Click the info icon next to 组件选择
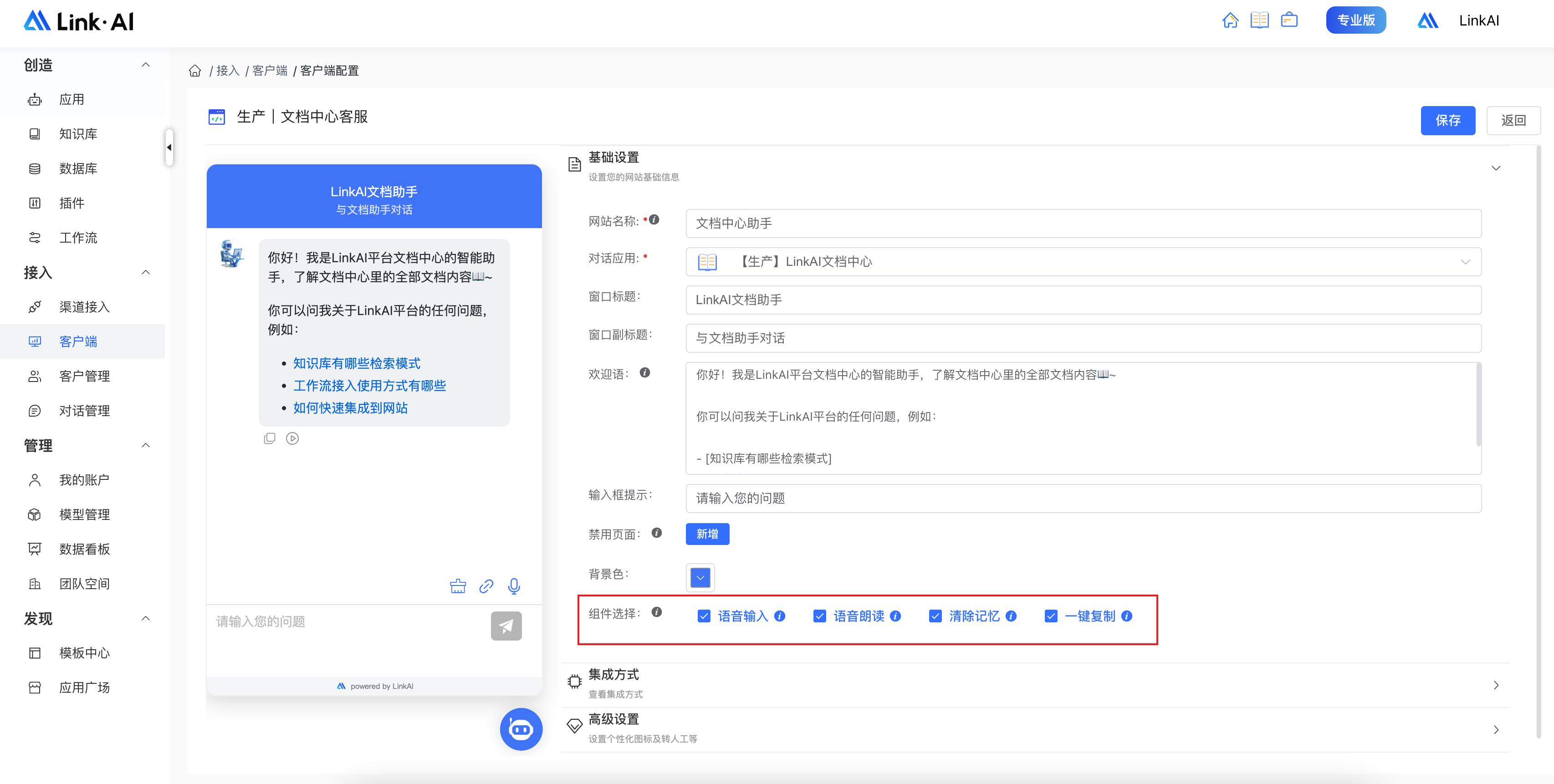 tap(657, 612)
